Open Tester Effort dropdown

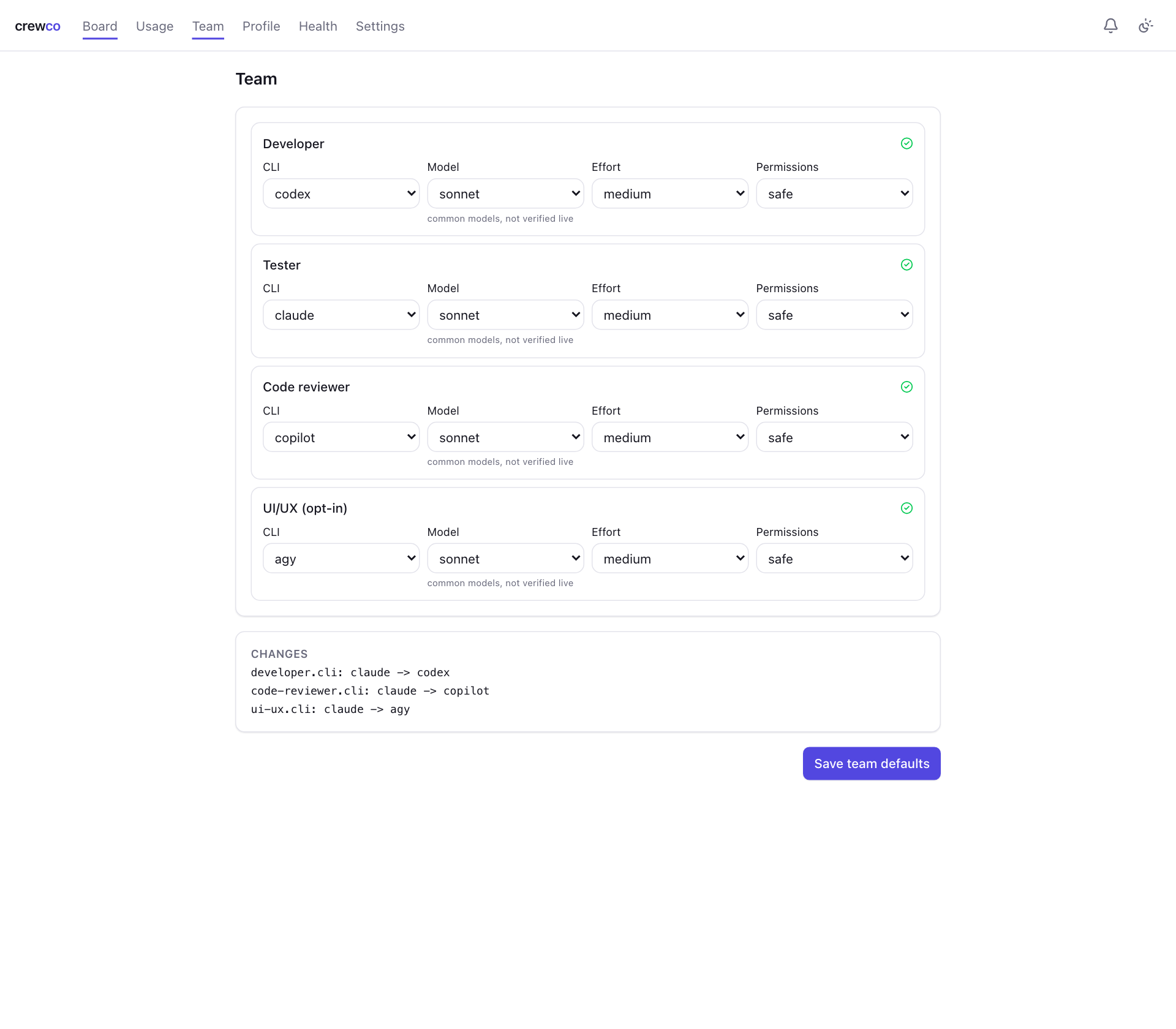coord(670,315)
